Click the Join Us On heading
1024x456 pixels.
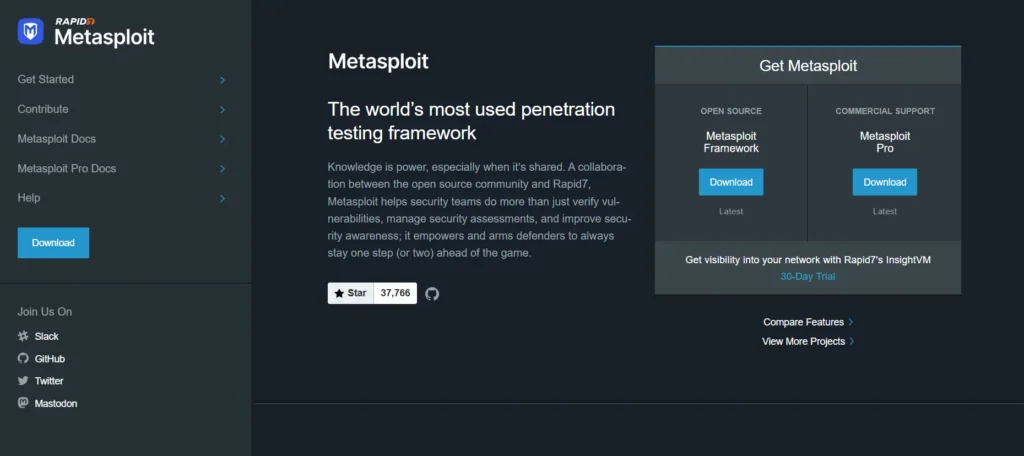coord(45,312)
